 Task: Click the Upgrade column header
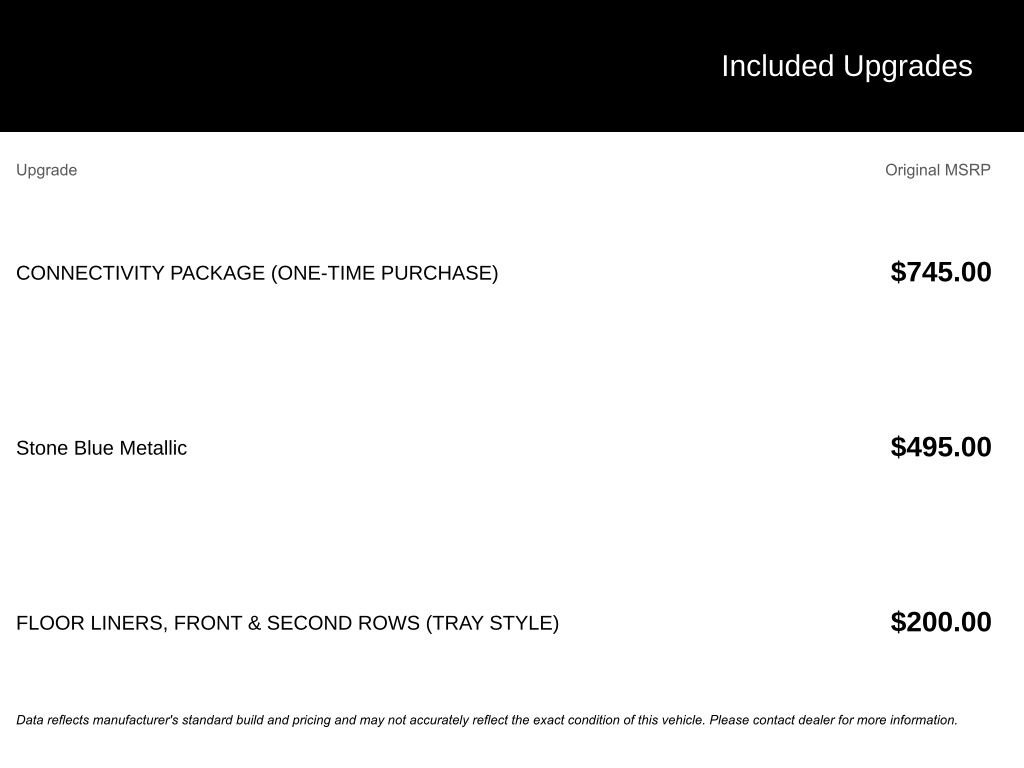[x=46, y=170]
